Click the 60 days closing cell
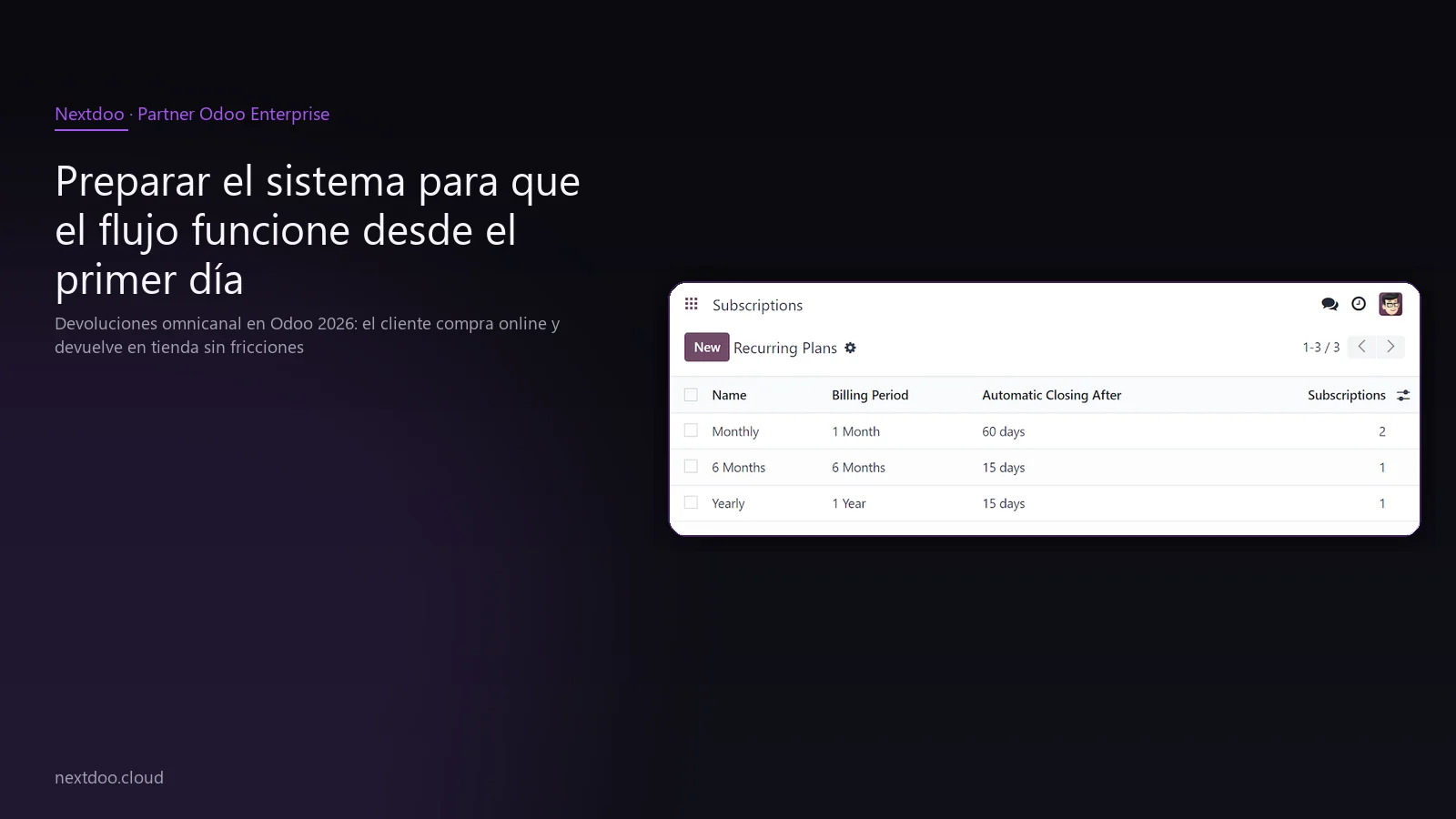Image resolution: width=1456 pixels, height=819 pixels. coord(1003,431)
